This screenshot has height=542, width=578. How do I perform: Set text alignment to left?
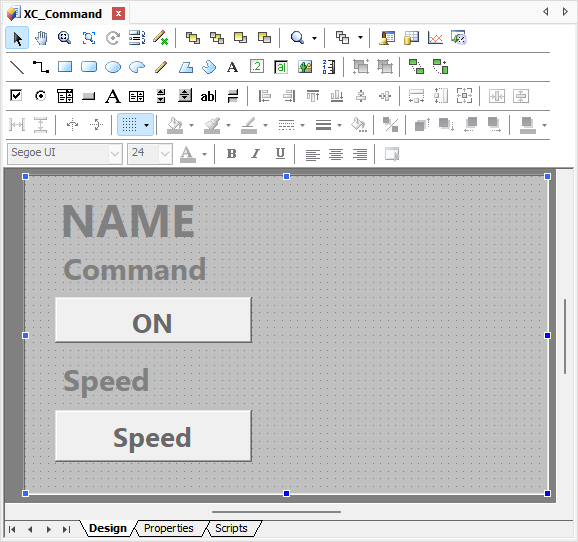(313, 154)
